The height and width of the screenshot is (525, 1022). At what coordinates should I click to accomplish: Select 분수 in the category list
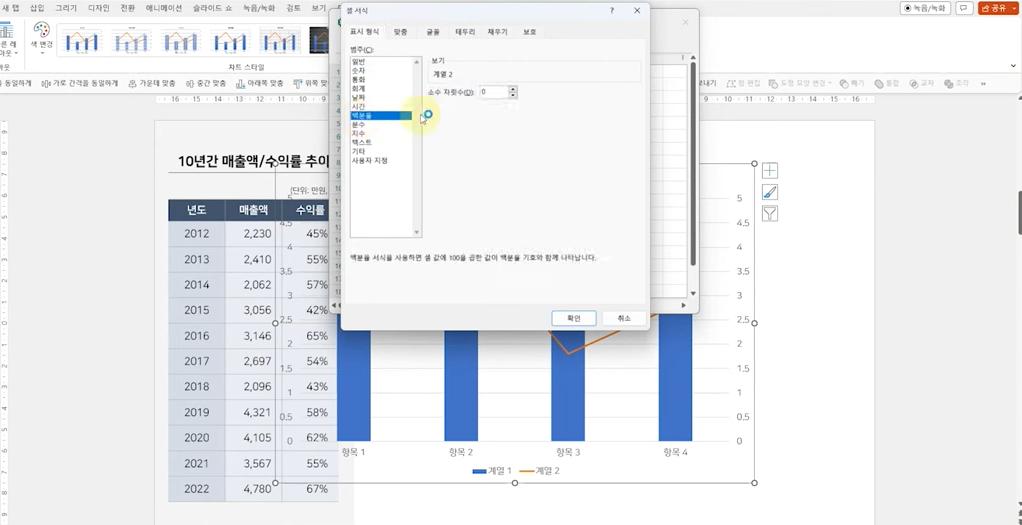[358, 124]
